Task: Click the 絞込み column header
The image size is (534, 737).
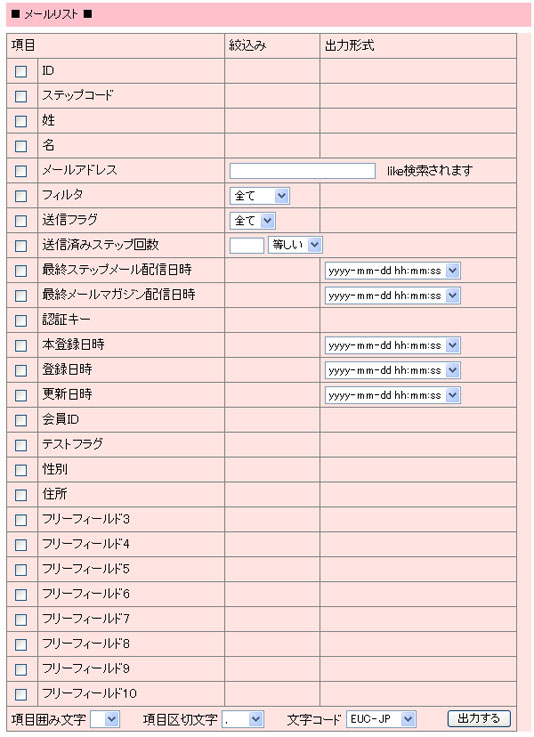Action: [x=248, y=46]
